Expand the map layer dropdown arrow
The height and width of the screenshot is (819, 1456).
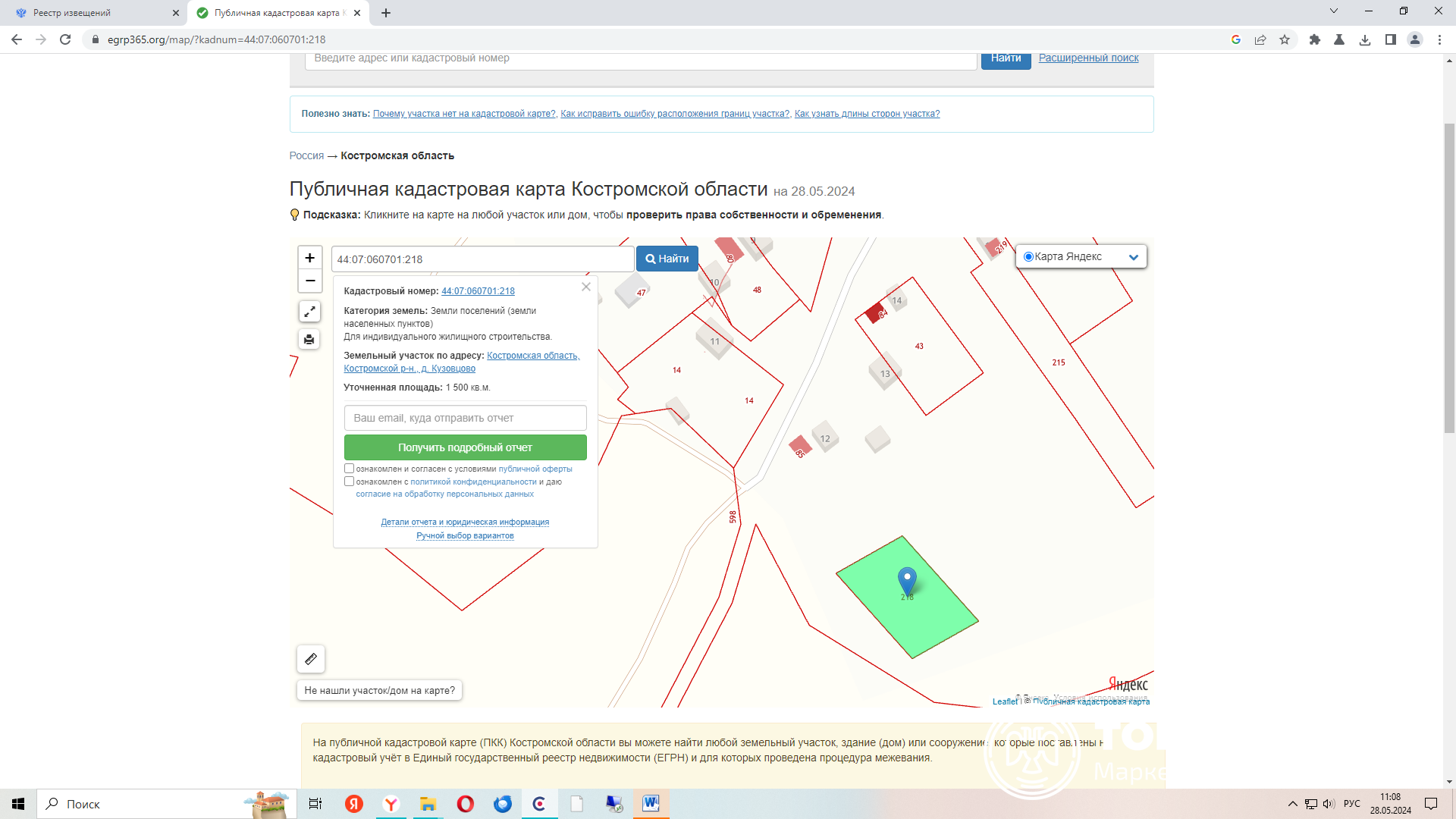(x=1134, y=257)
